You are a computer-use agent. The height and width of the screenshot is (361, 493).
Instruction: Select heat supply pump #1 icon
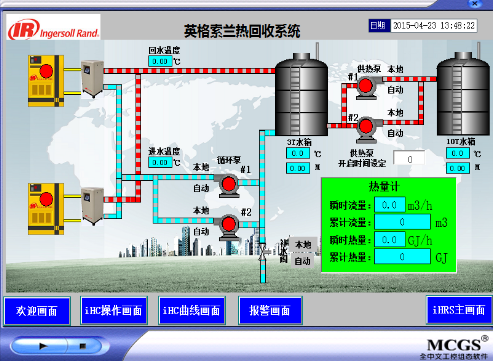(x=366, y=87)
